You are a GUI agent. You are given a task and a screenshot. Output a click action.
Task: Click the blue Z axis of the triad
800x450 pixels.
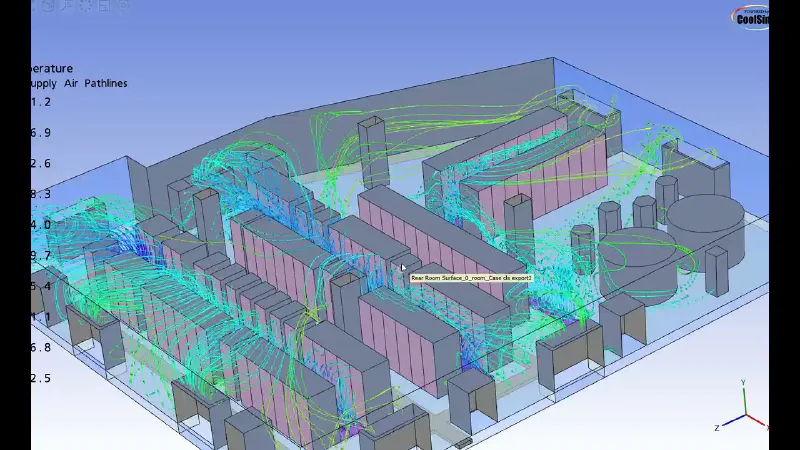(732, 421)
